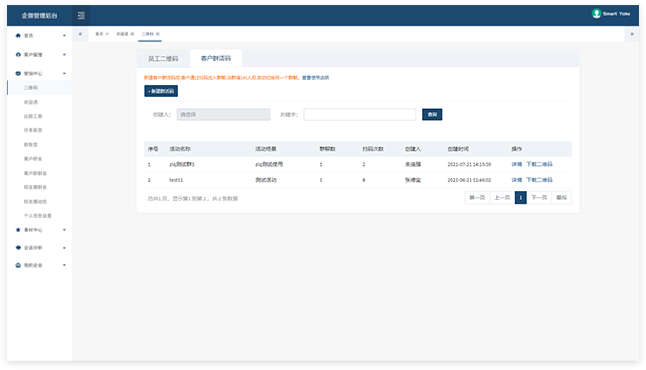The width and height of the screenshot is (646, 370).
Task: Open 客户群群发 in the sidebar
Action: [35, 173]
